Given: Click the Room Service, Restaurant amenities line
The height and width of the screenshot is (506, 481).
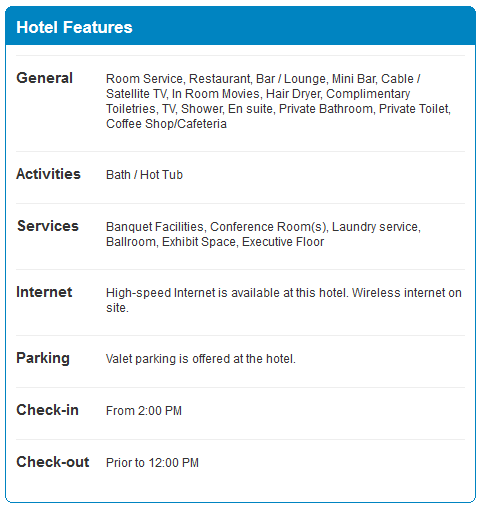Looking at the screenshot, I should 263,79.
